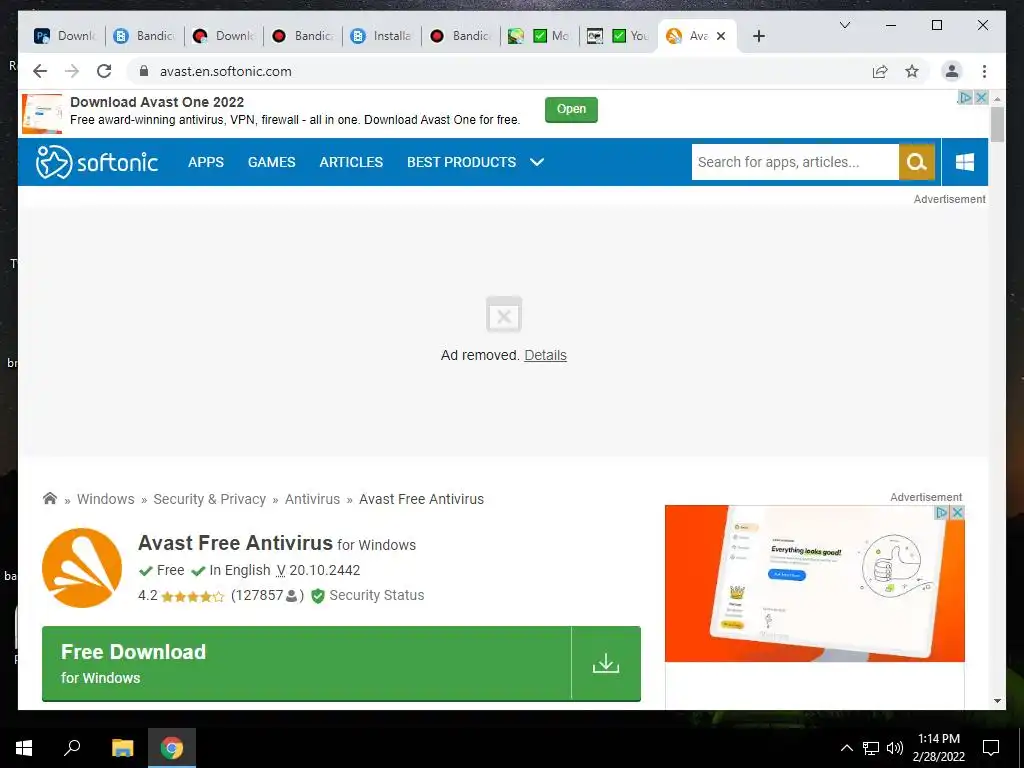The height and width of the screenshot is (768, 1024).
Task: Click the Antivirus breadcrumb link
Action: click(312, 499)
